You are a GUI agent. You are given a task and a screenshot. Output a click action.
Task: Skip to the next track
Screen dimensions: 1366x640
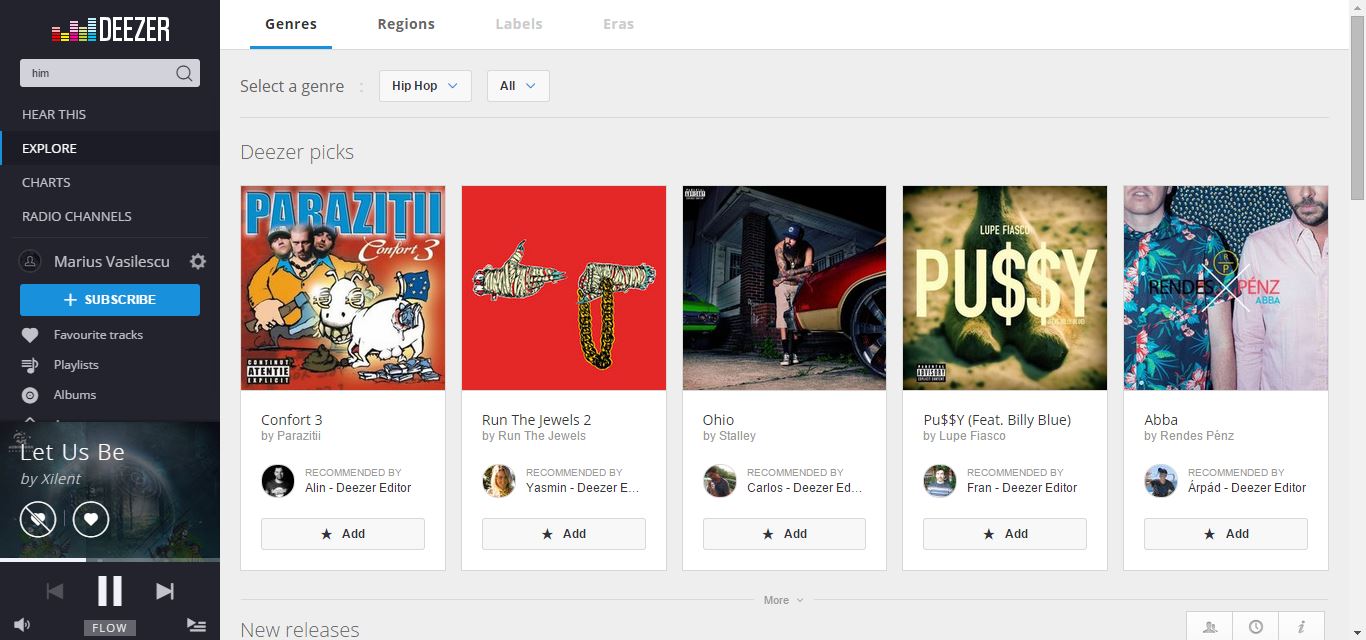click(x=165, y=591)
